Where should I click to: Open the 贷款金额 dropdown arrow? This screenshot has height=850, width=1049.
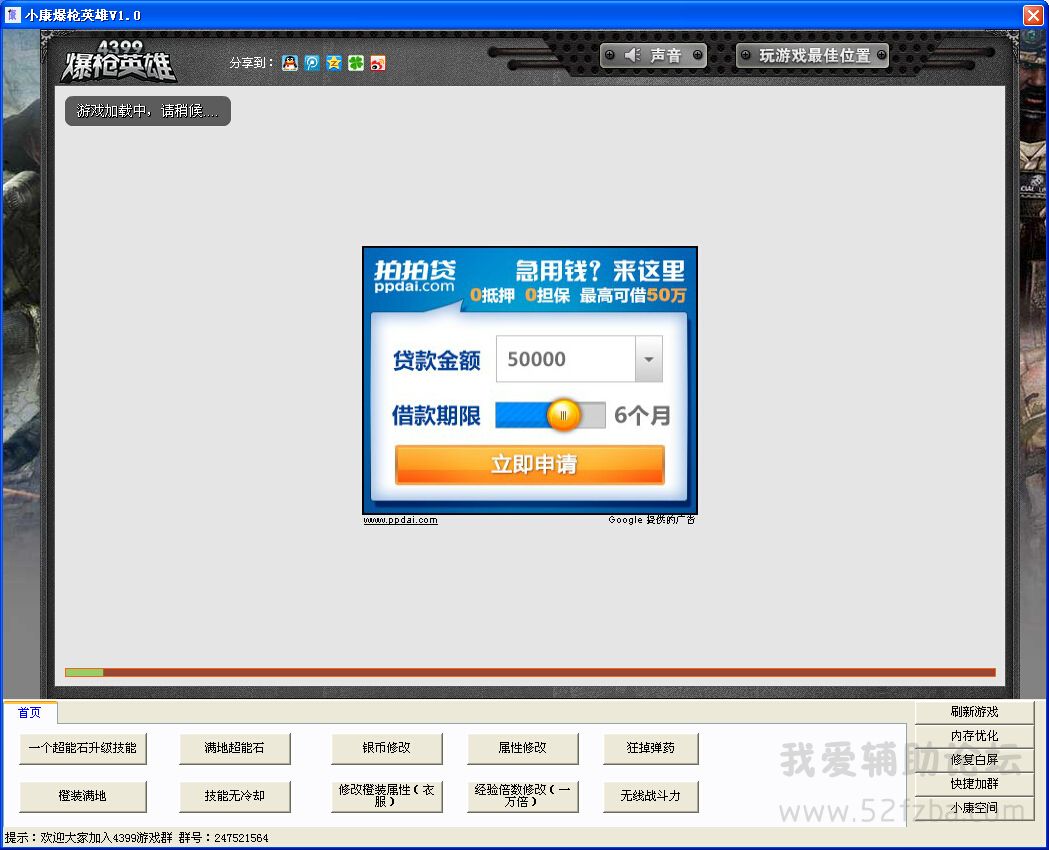click(648, 359)
